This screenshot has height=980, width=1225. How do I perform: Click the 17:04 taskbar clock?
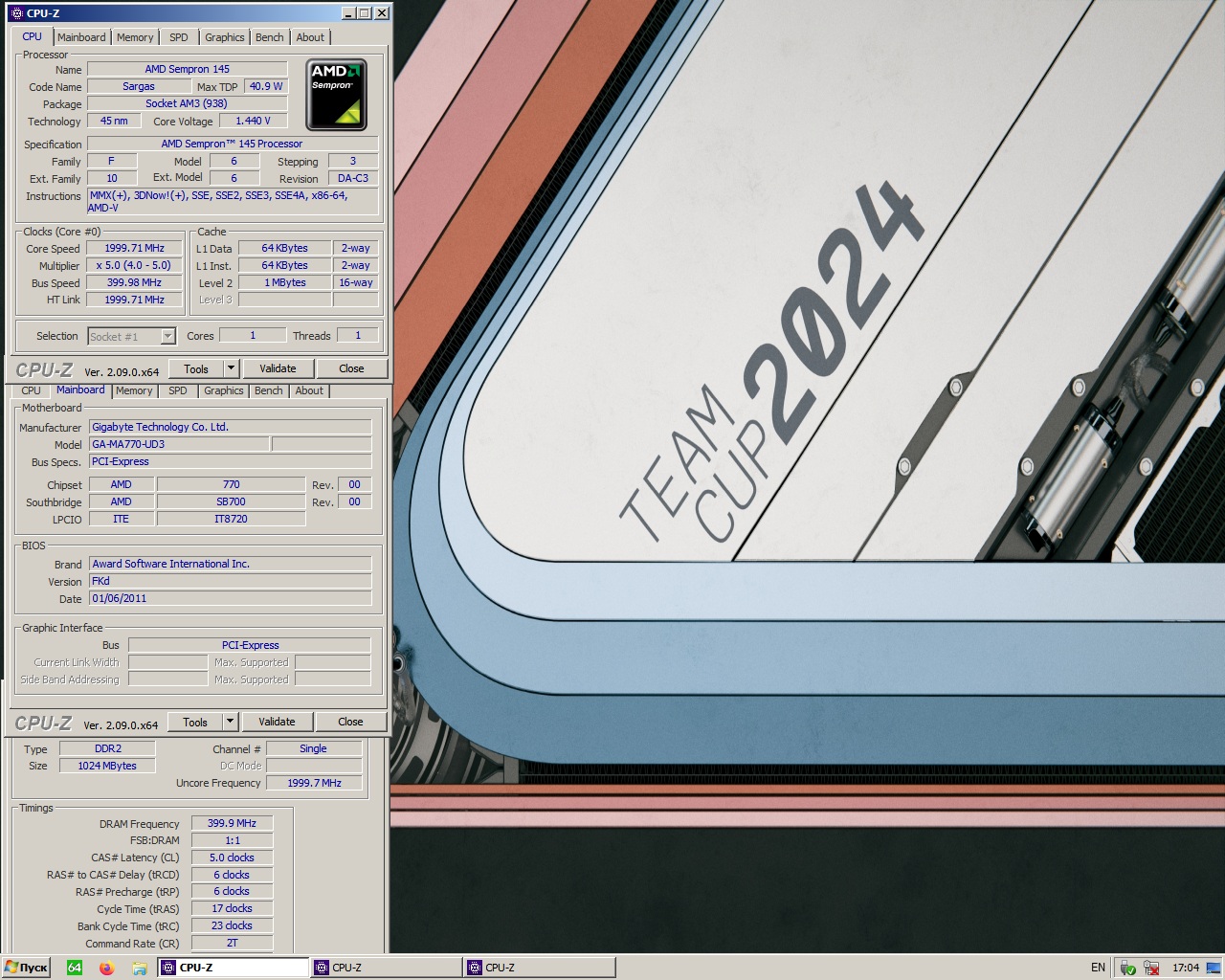pyautogui.click(x=1186, y=968)
